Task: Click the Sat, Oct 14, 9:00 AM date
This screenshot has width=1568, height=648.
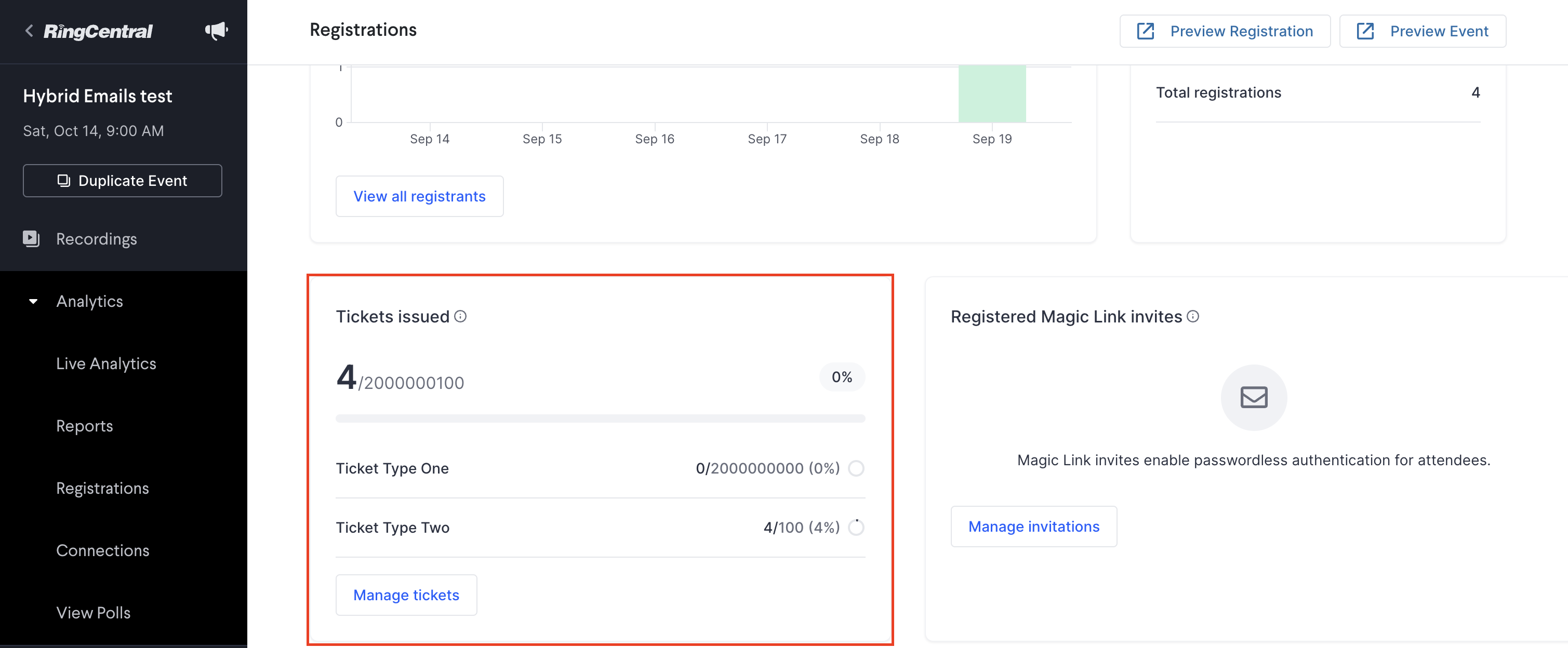Action: (x=93, y=131)
